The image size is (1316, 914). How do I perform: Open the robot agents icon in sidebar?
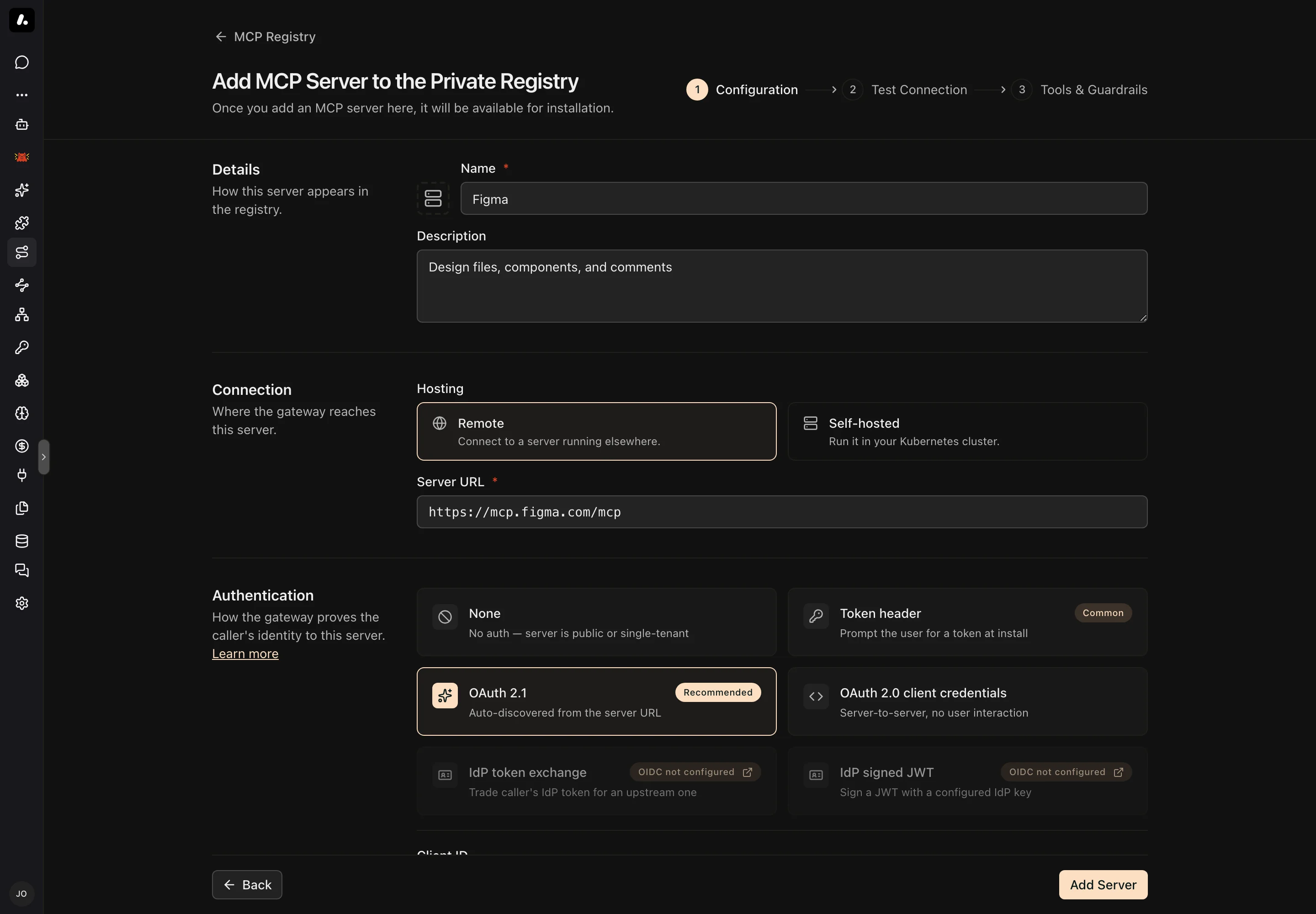click(22, 125)
